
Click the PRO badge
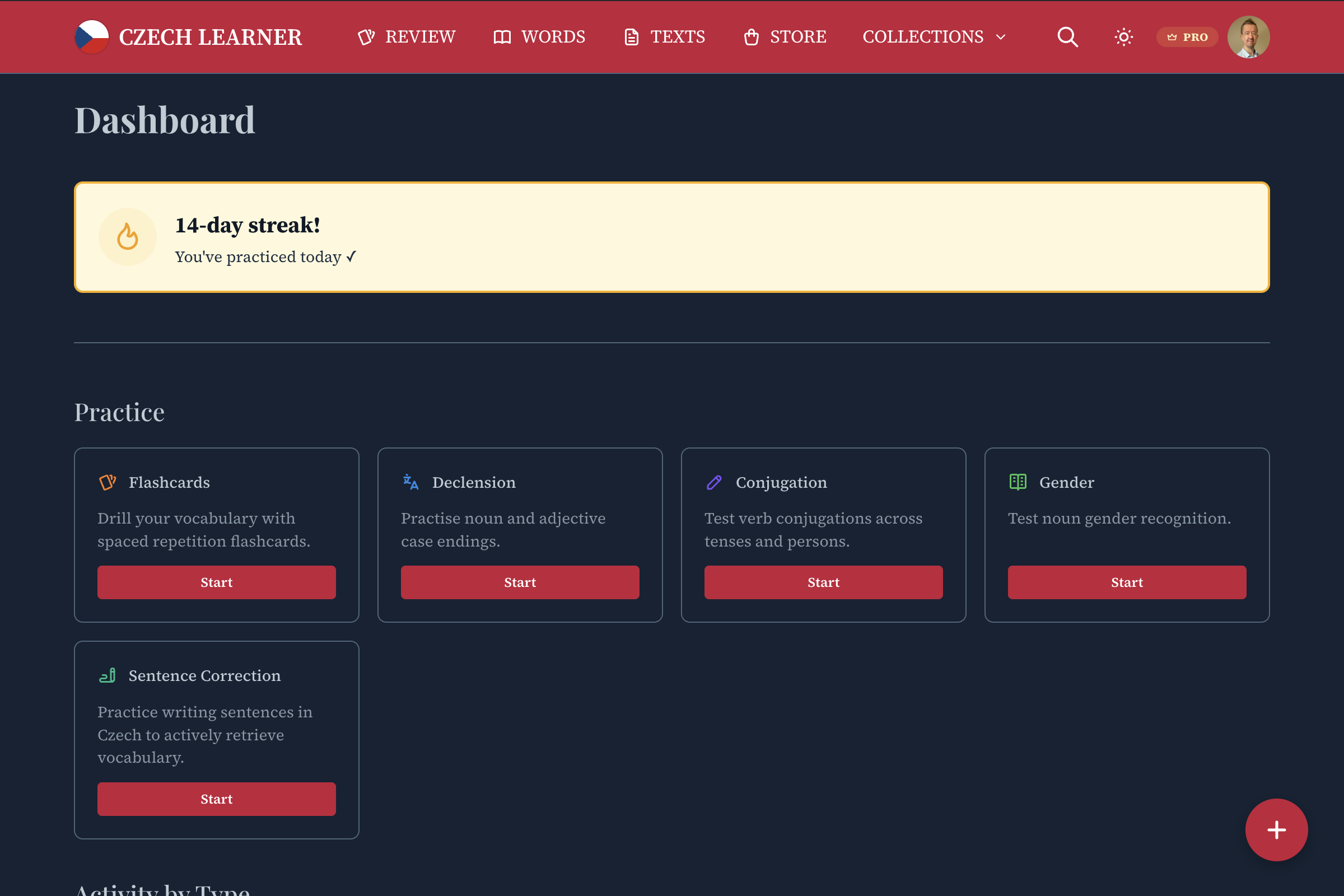tap(1187, 36)
